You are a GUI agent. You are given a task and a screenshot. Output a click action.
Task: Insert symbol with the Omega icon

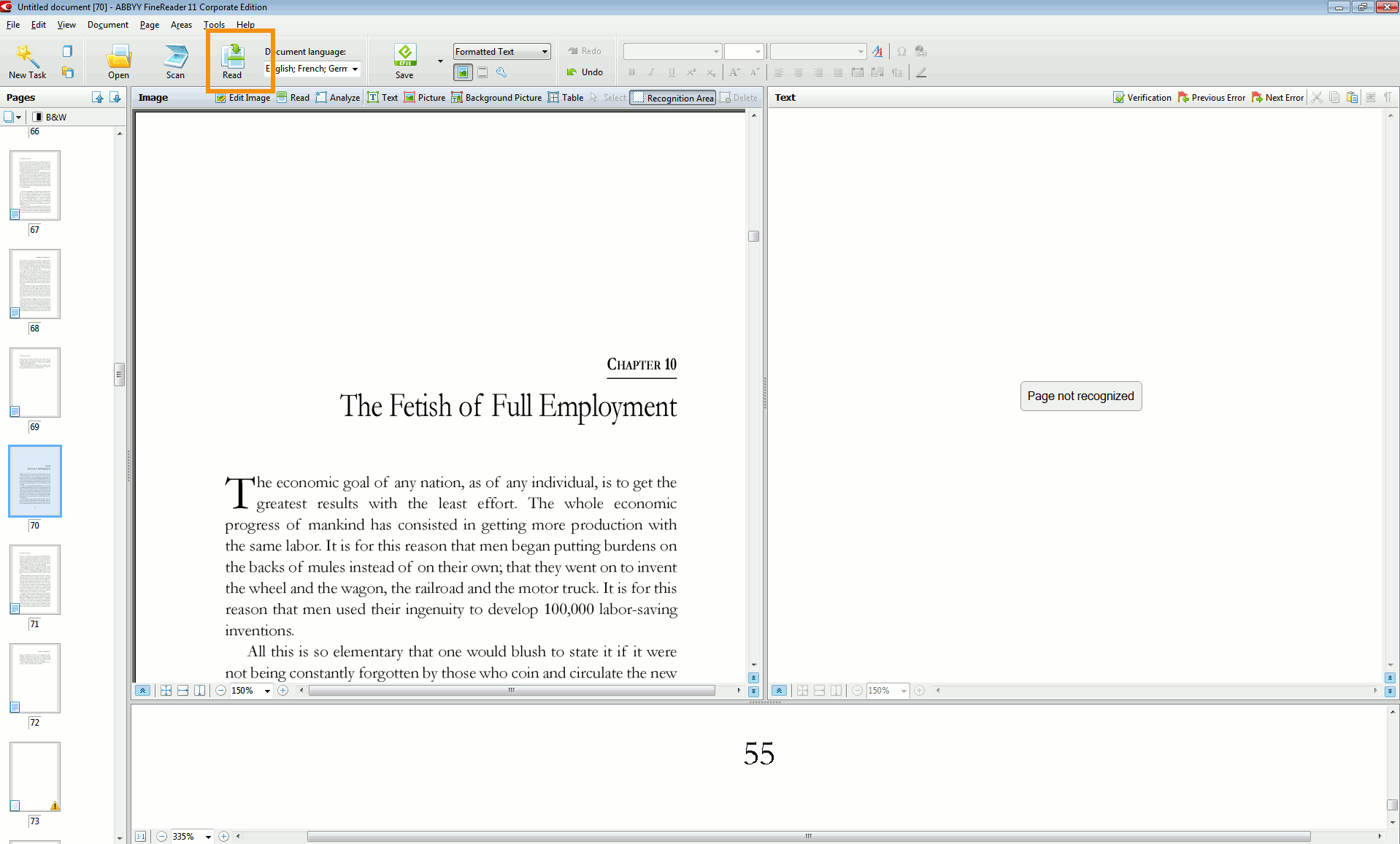tap(902, 51)
